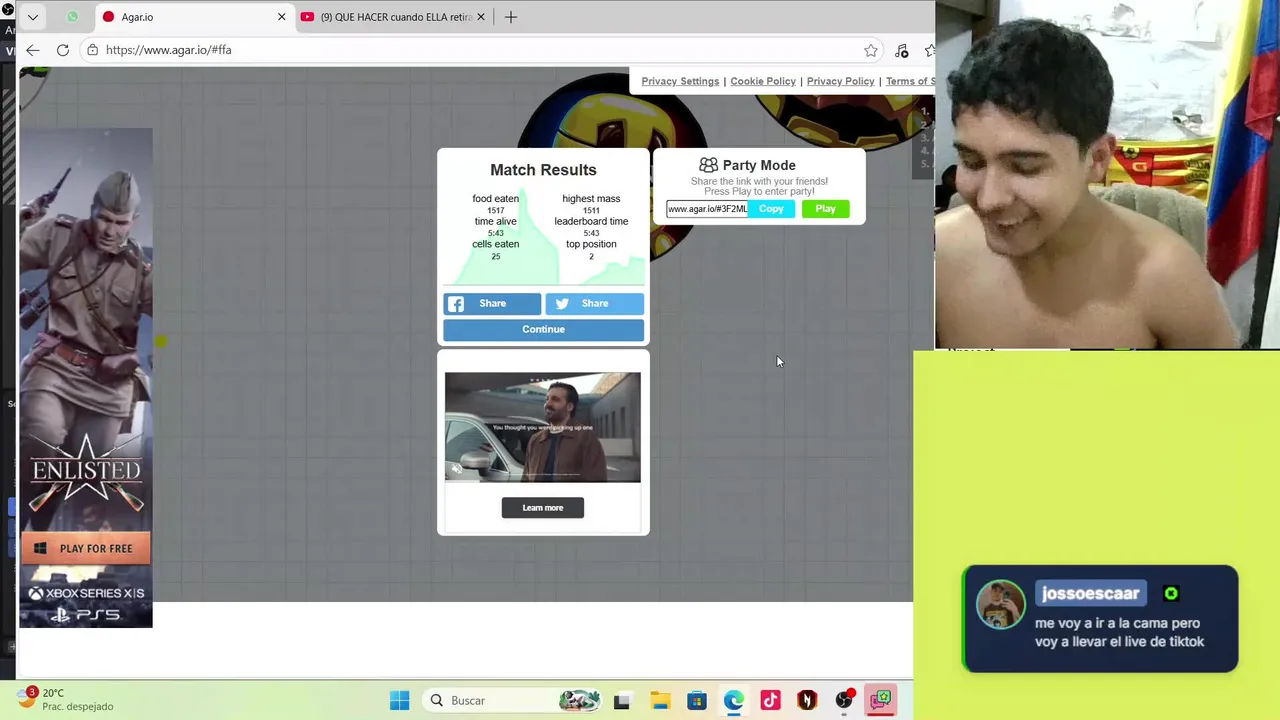
Task: Open Task View from the taskbar
Action: (621, 701)
